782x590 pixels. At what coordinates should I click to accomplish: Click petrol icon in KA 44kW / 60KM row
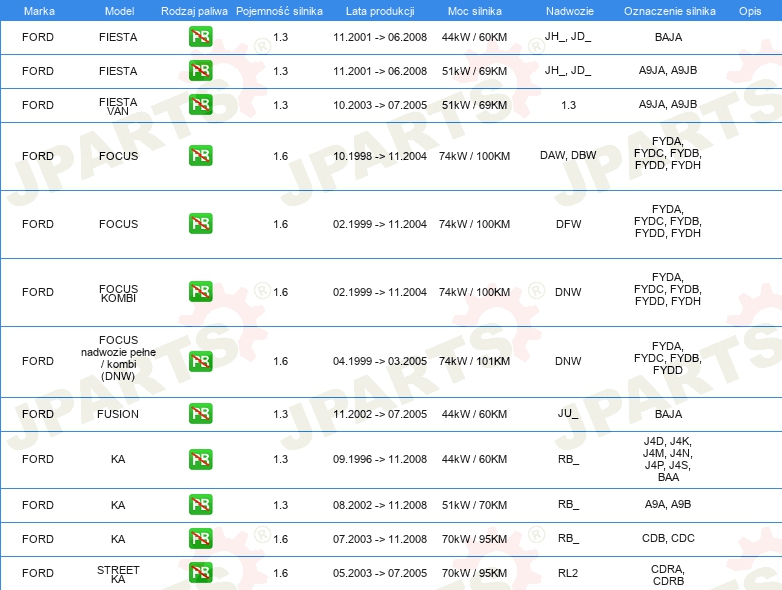point(200,459)
